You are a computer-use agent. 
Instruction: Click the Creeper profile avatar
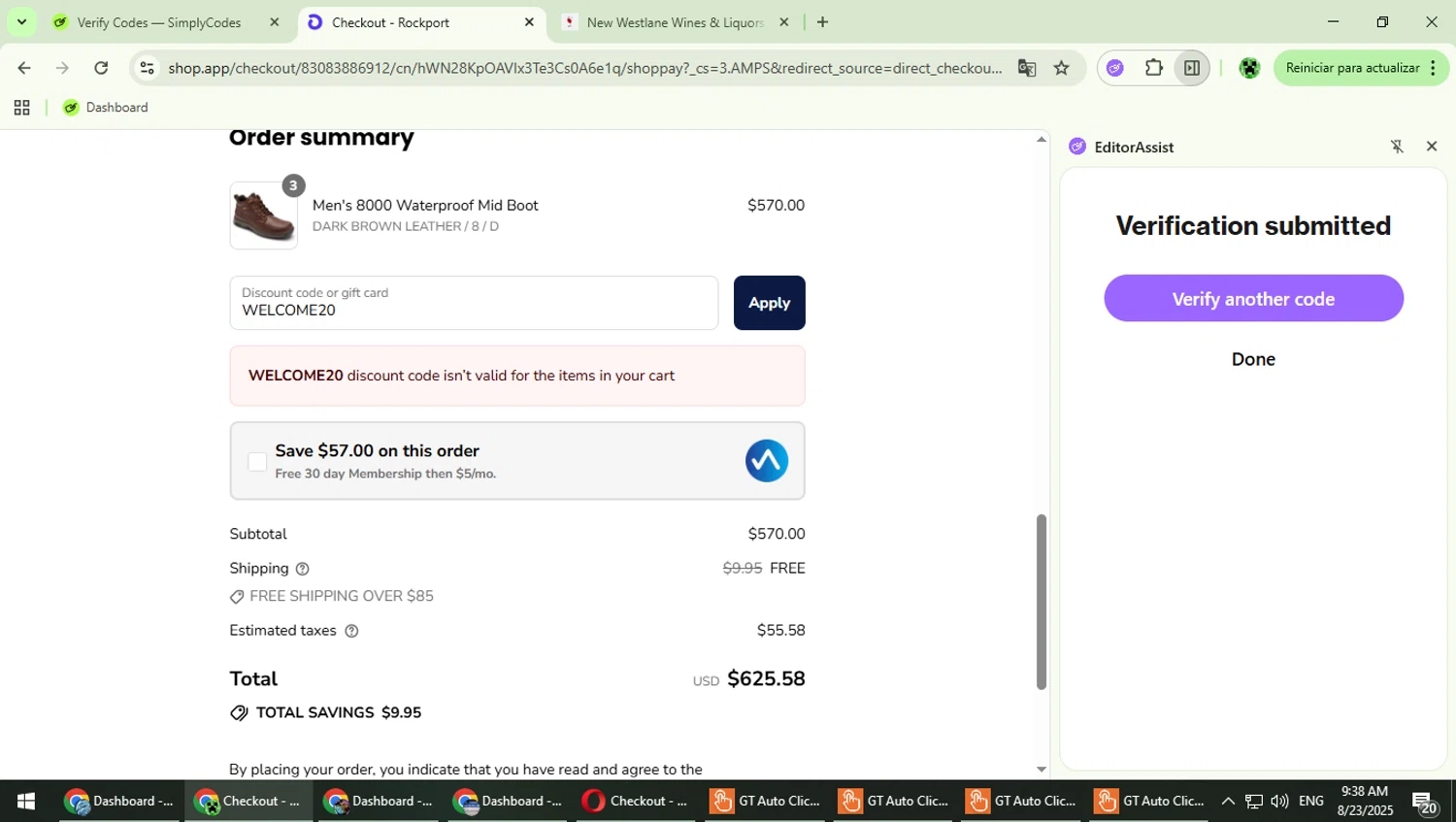tap(1248, 67)
